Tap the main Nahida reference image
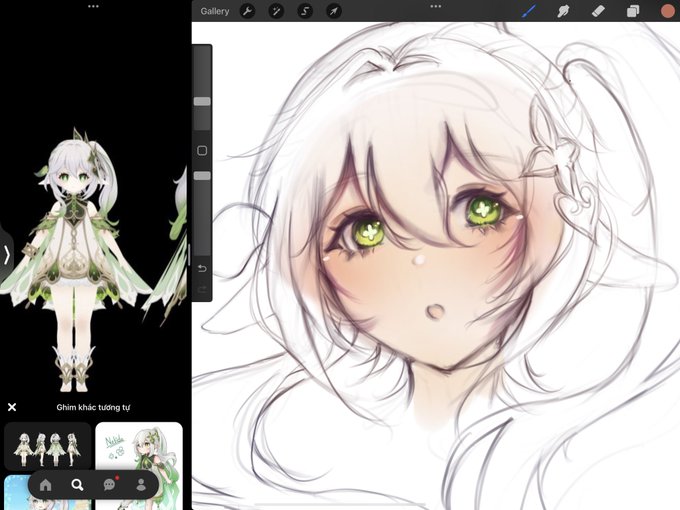This screenshot has width=680, height=510. (76, 259)
